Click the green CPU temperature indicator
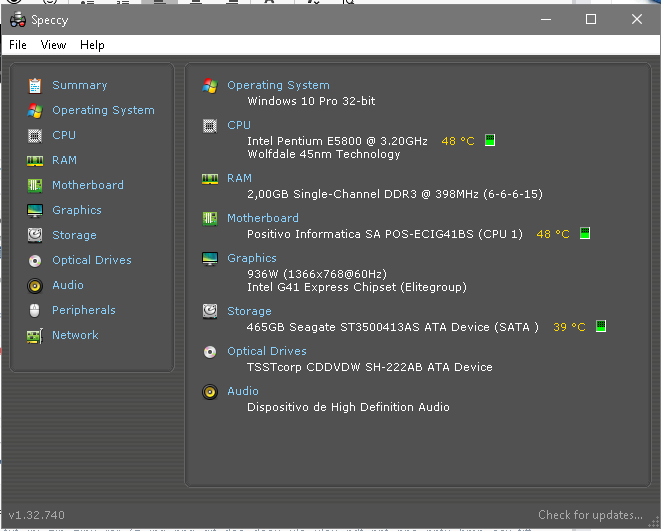This screenshot has height=531, width=661. [490, 140]
